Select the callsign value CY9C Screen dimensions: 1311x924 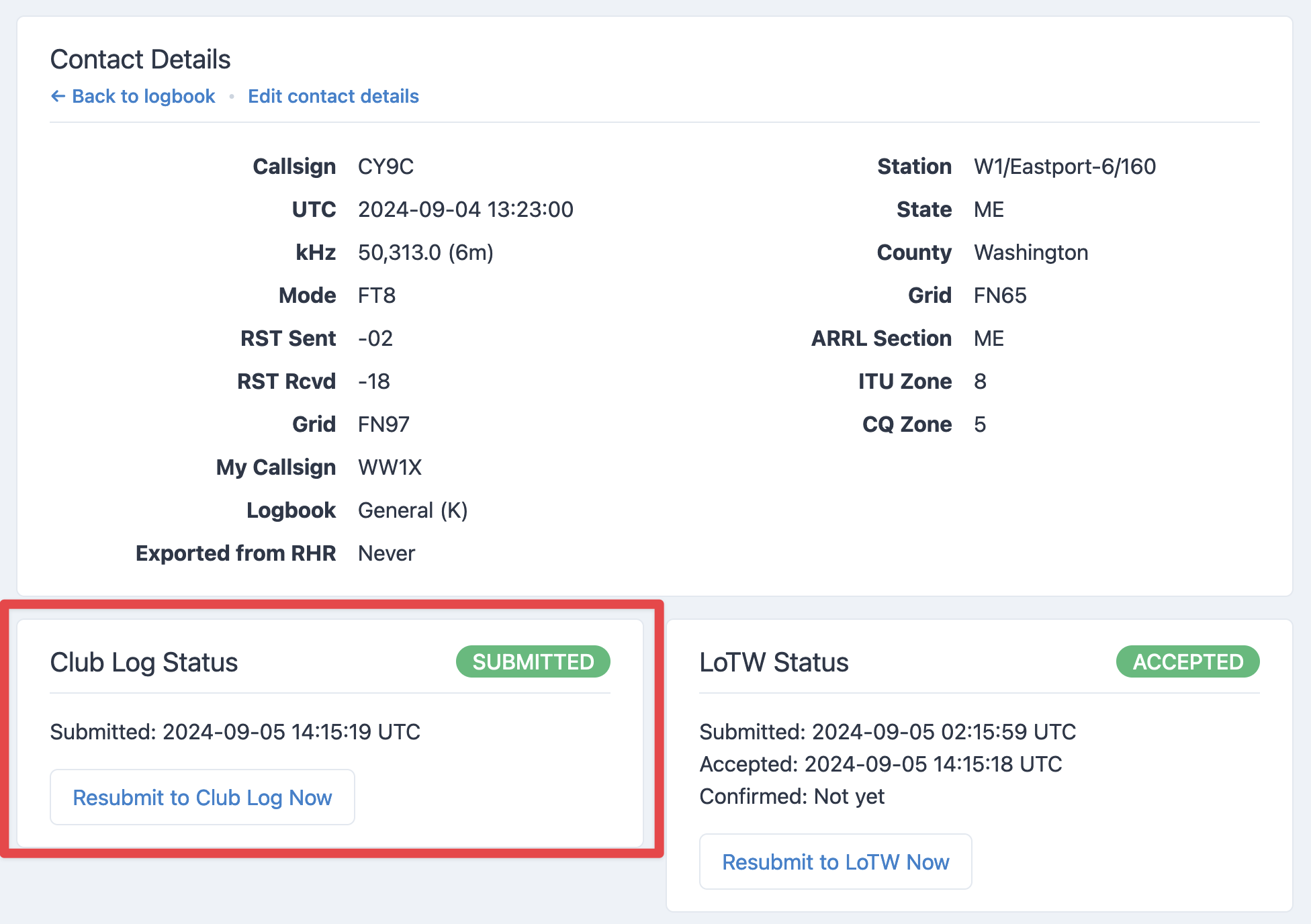coord(386,167)
